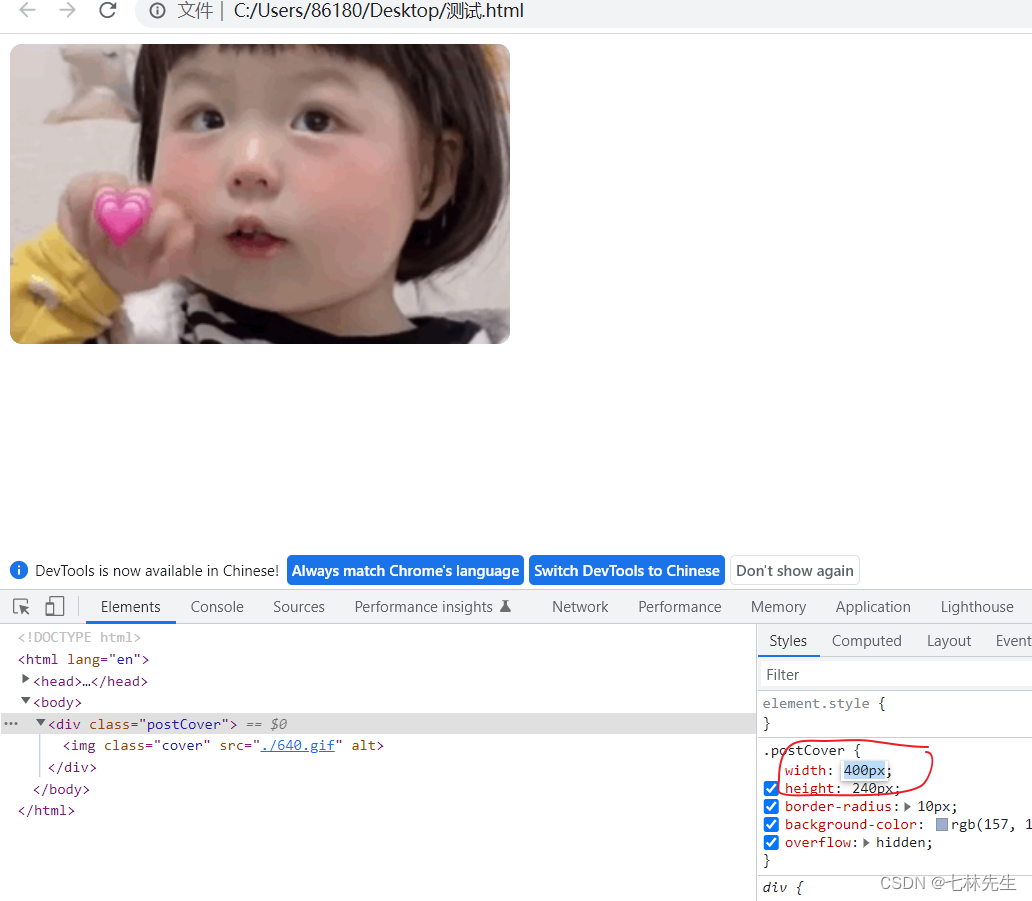
Task: Open the background-color swatch picker
Action: 942,825
